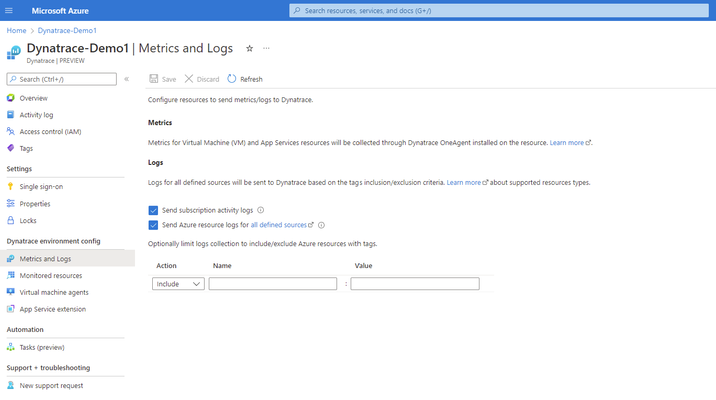Focus the tag Value input field

tap(415, 284)
